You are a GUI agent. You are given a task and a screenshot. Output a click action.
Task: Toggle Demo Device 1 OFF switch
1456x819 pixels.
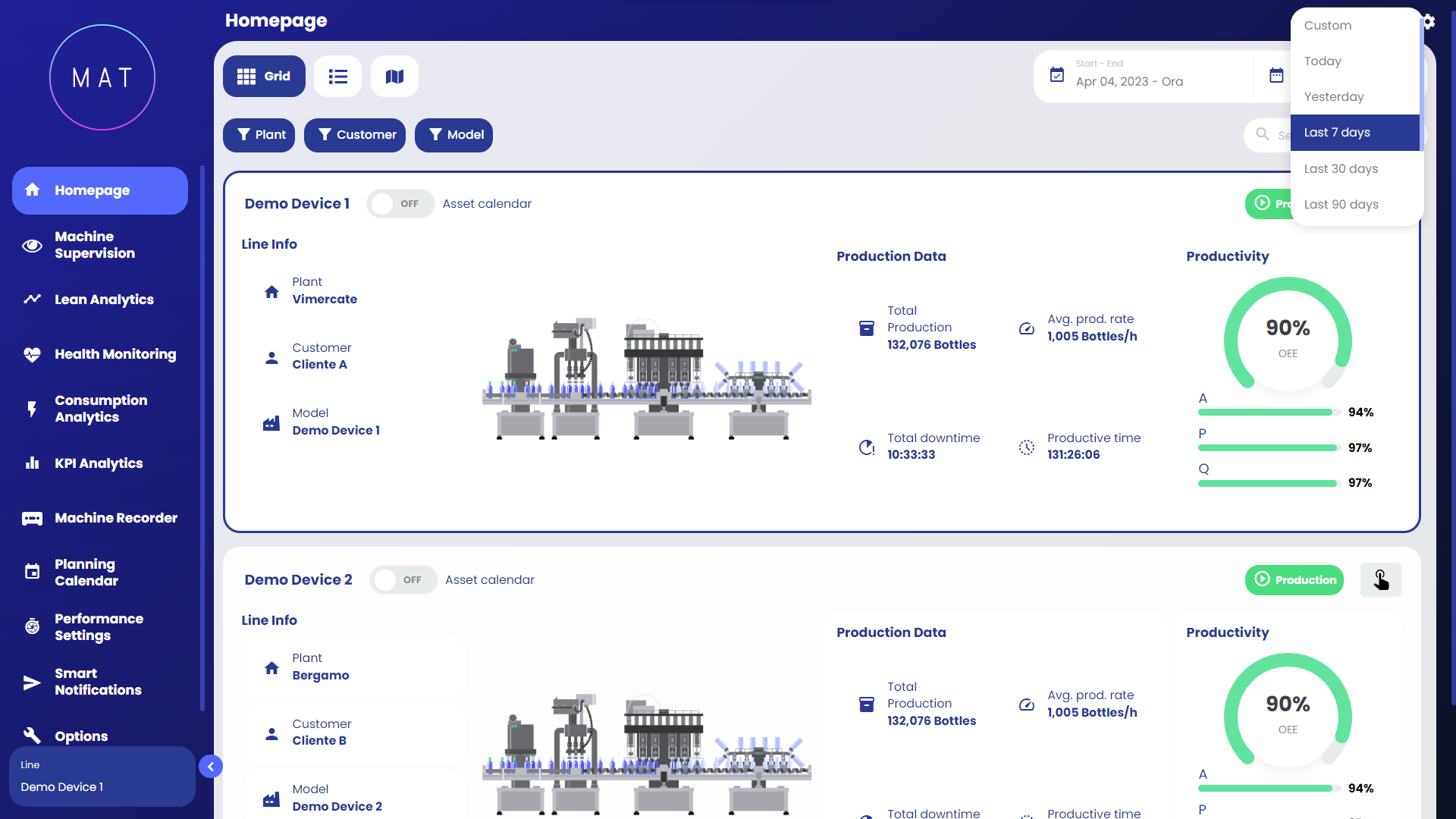400,204
